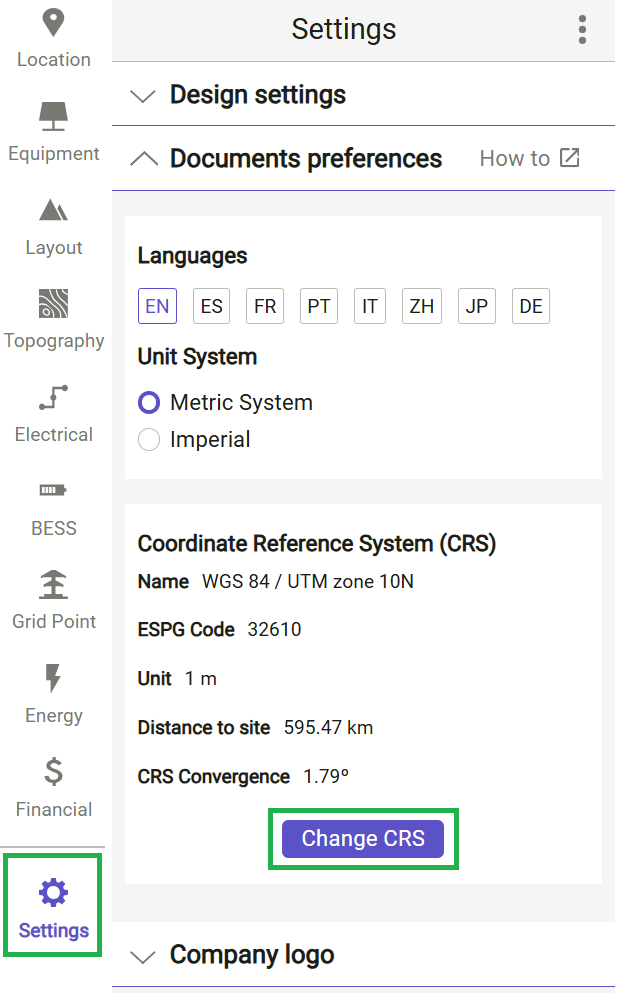633x1002 pixels.
Task: Click the Unit System section label
Action: [x=197, y=357]
